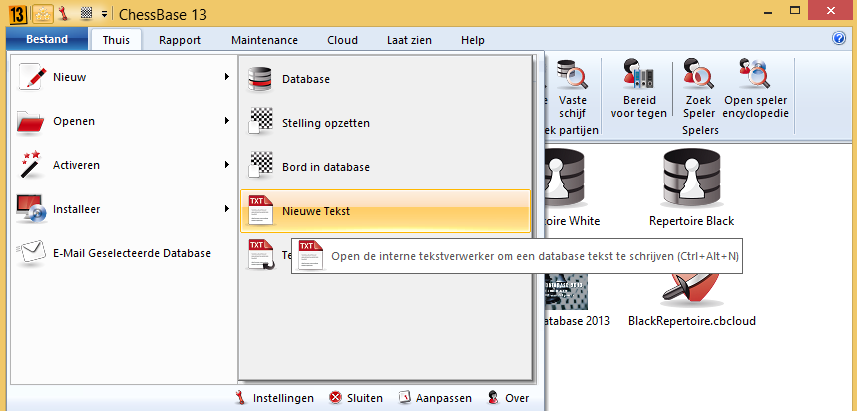Open the Help ribbon tab
The image size is (857, 411).
(x=472, y=40)
